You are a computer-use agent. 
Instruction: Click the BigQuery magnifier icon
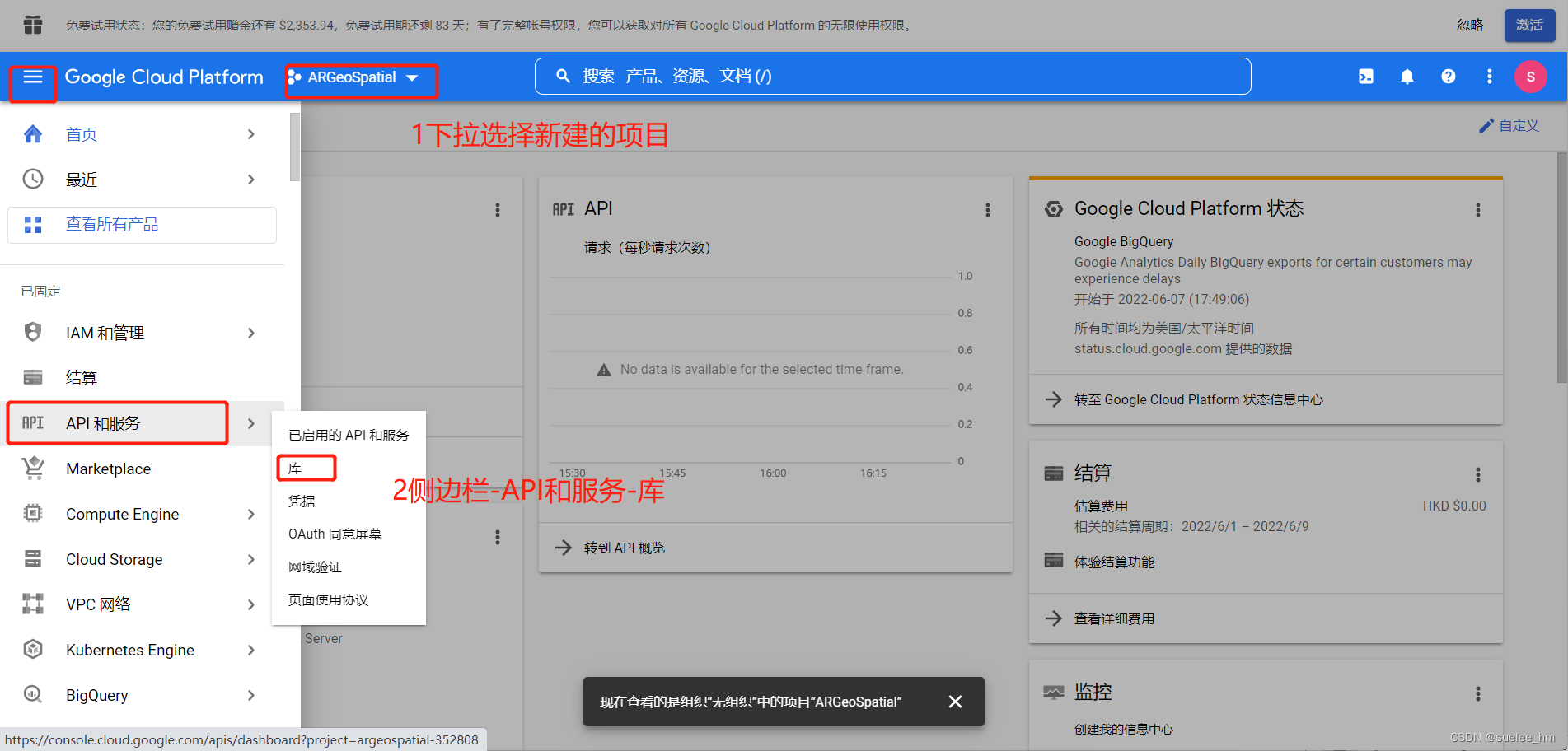coord(33,694)
